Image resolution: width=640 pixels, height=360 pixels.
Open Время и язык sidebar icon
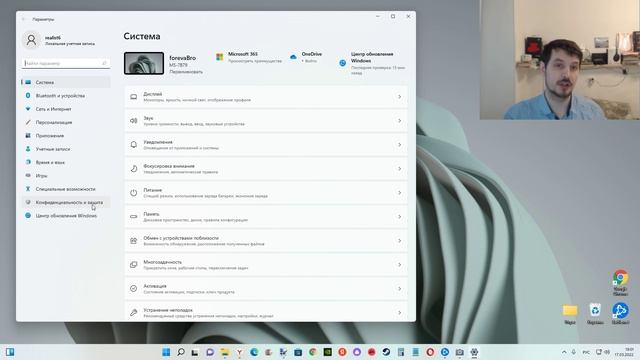tap(28, 162)
